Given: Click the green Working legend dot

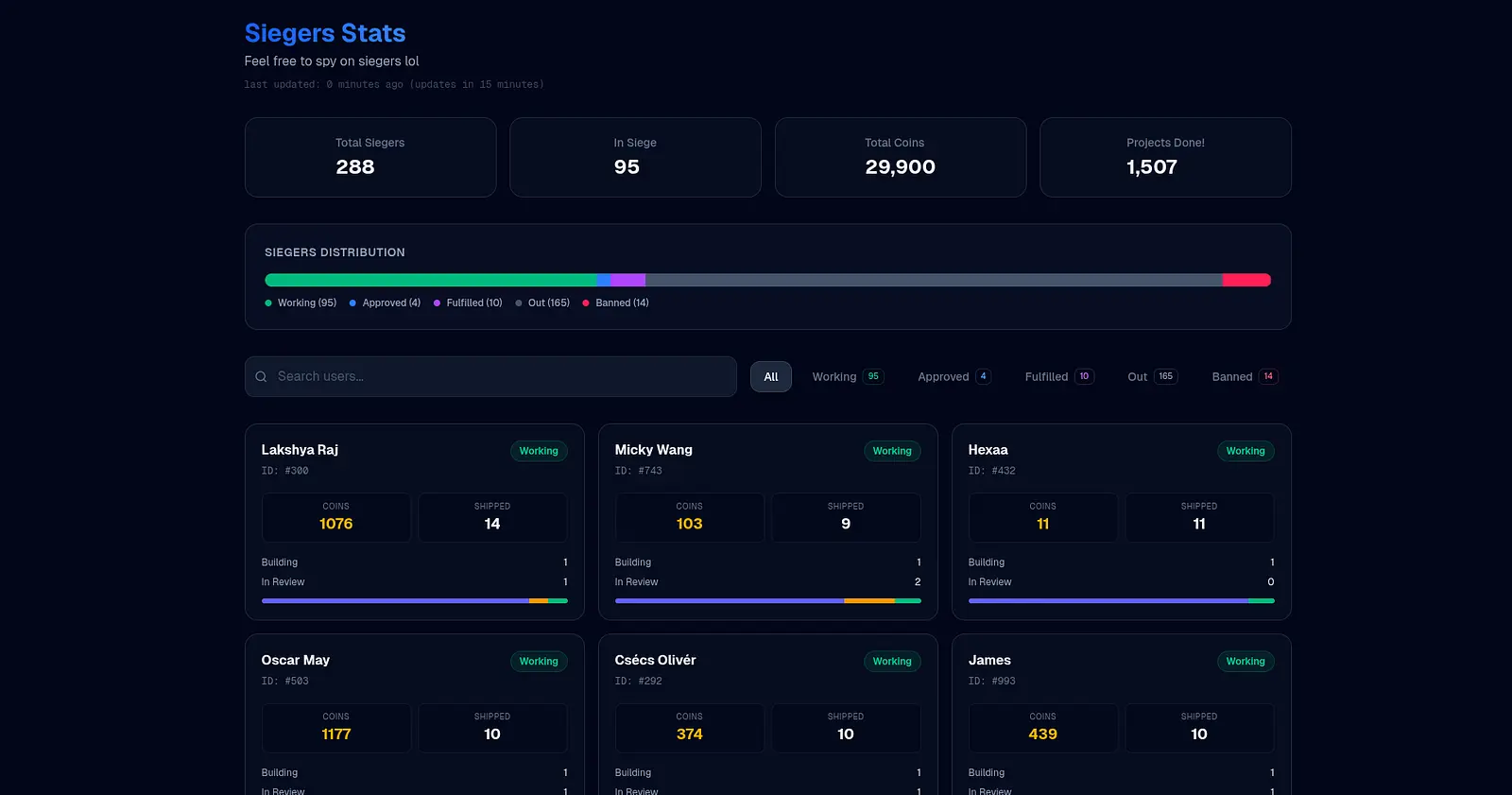Looking at the screenshot, I should tap(268, 303).
